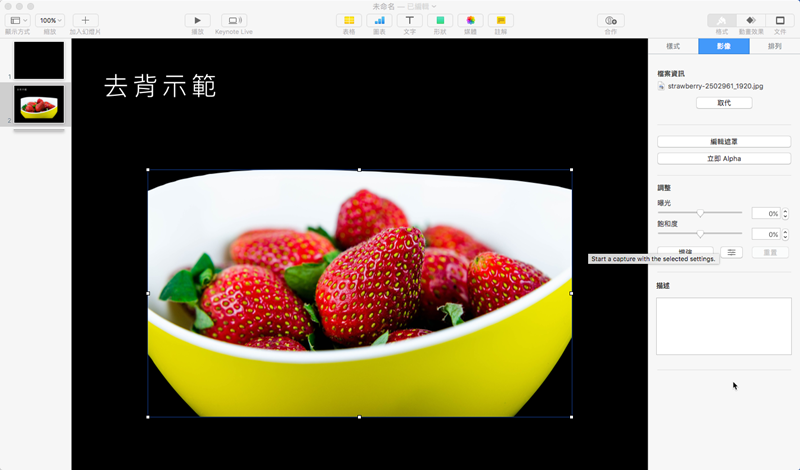Image resolution: width=800 pixels, height=470 pixels.
Task: Click the strawberry-2502961_1920.jpg file name
Action: coord(715,86)
